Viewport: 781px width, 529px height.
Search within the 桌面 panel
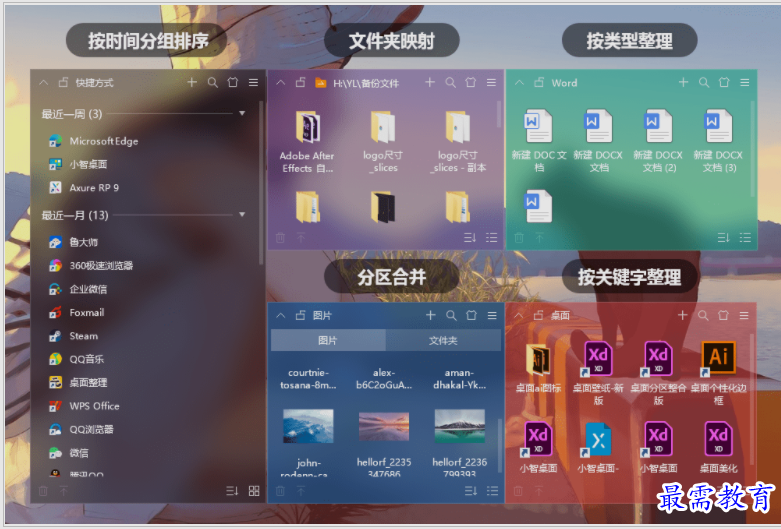pos(703,315)
